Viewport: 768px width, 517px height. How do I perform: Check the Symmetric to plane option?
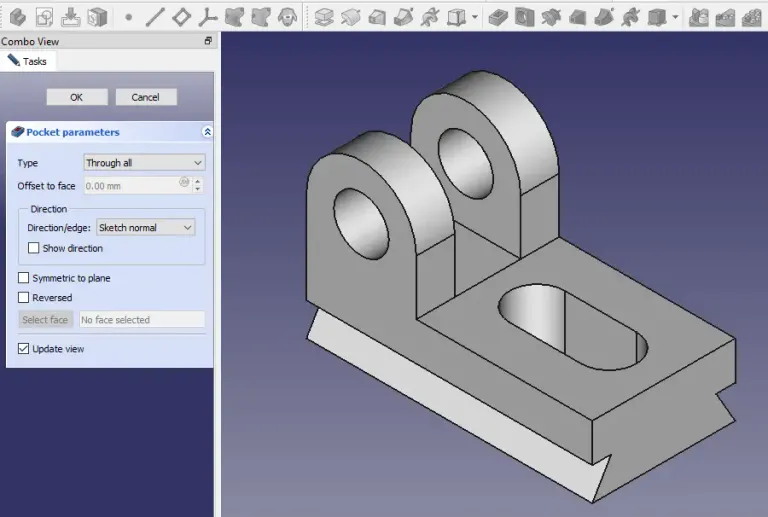(24, 278)
